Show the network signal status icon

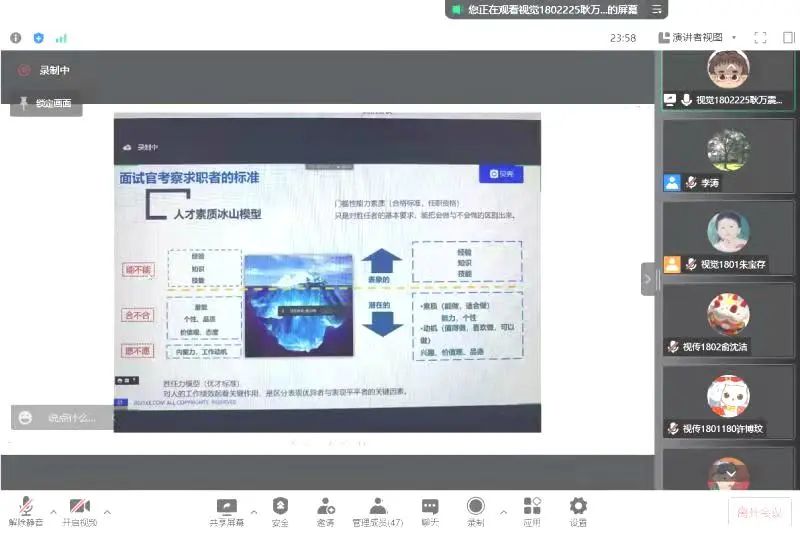tap(61, 38)
